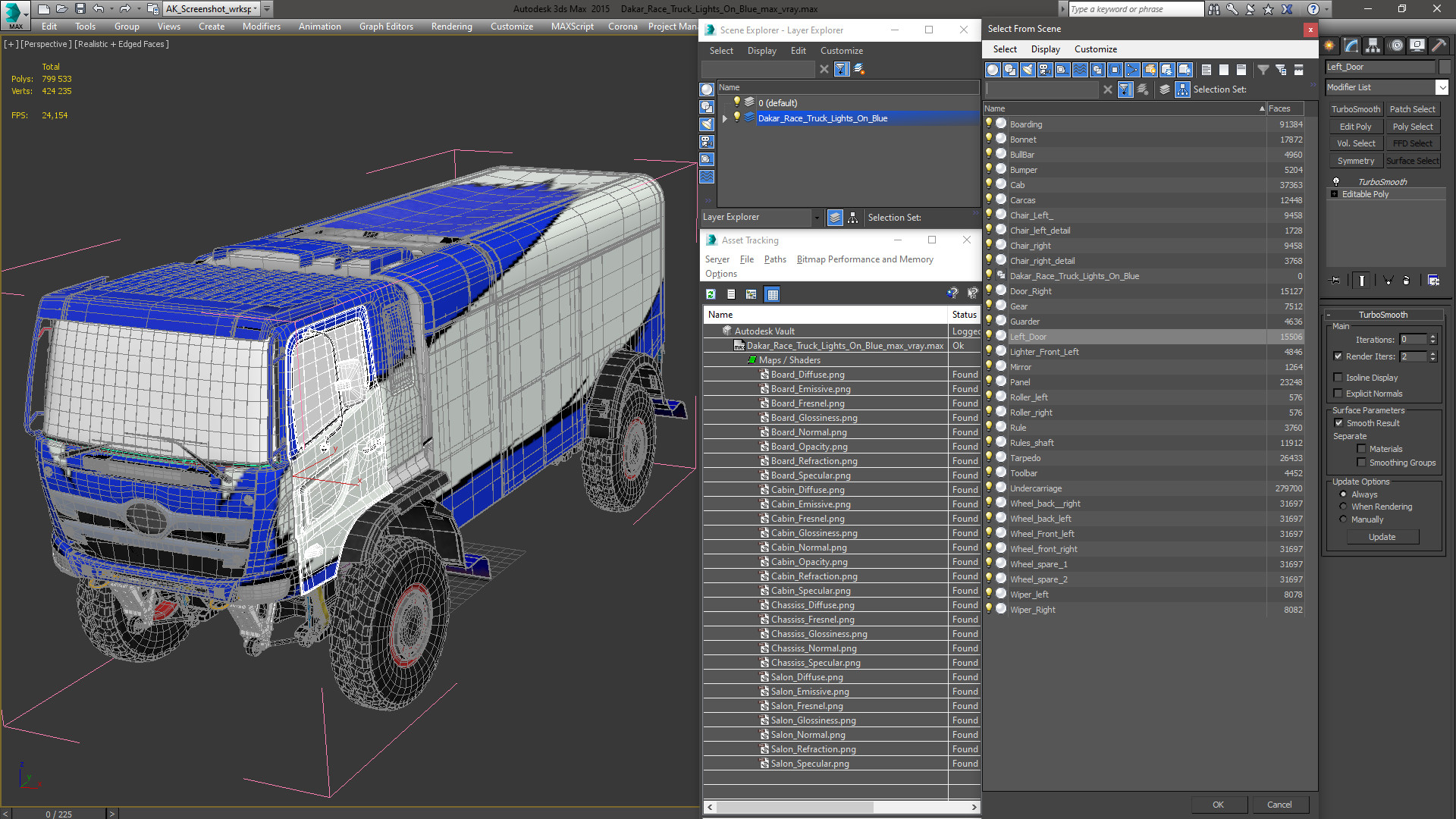Enable Separate by Smoothing Groups checkbox

(x=1361, y=463)
